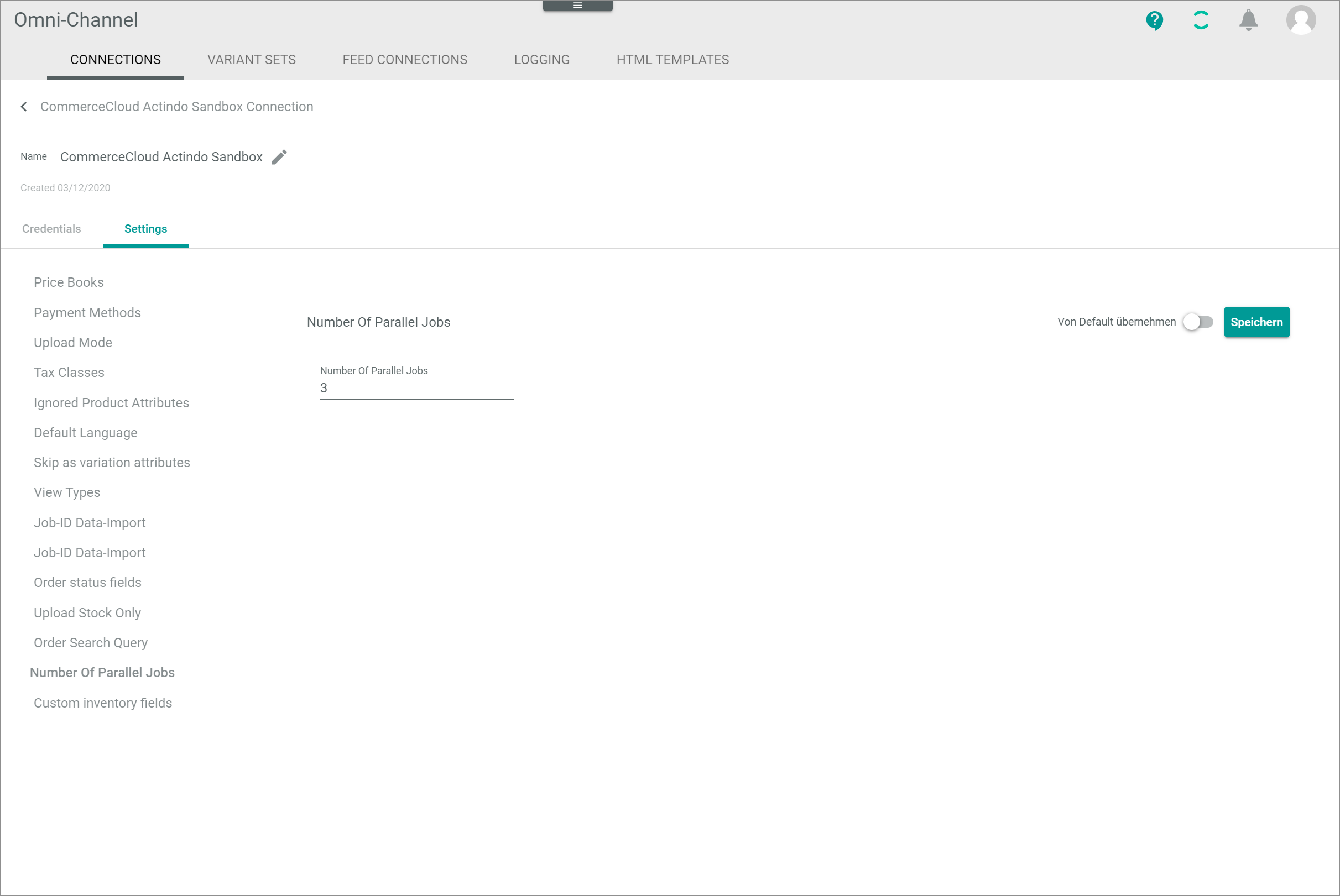Open HTML TEMPLATES tab
1340x896 pixels.
(672, 60)
